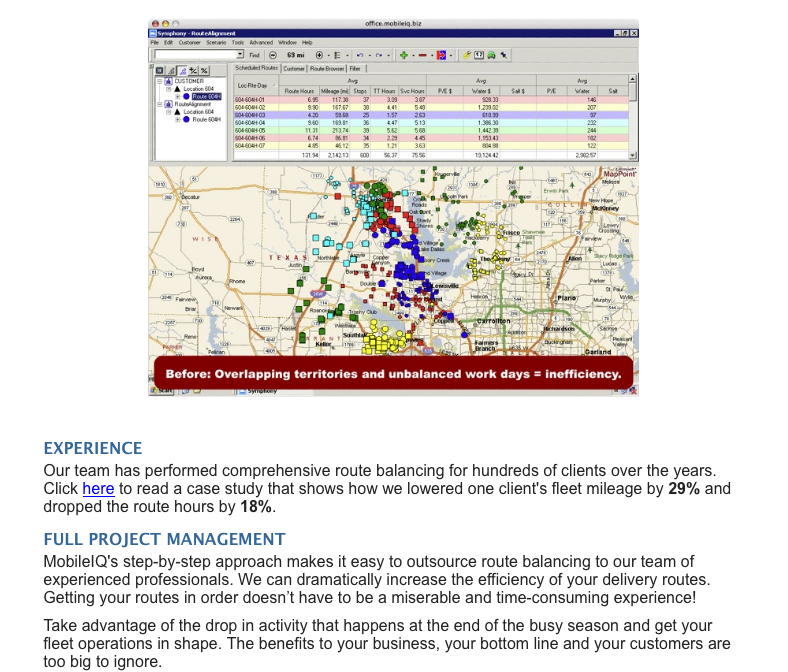The height and width of the screenshot is (672, 788).
Task: Select the highlighted Route 604H tree item
Action: pos(206,96)
